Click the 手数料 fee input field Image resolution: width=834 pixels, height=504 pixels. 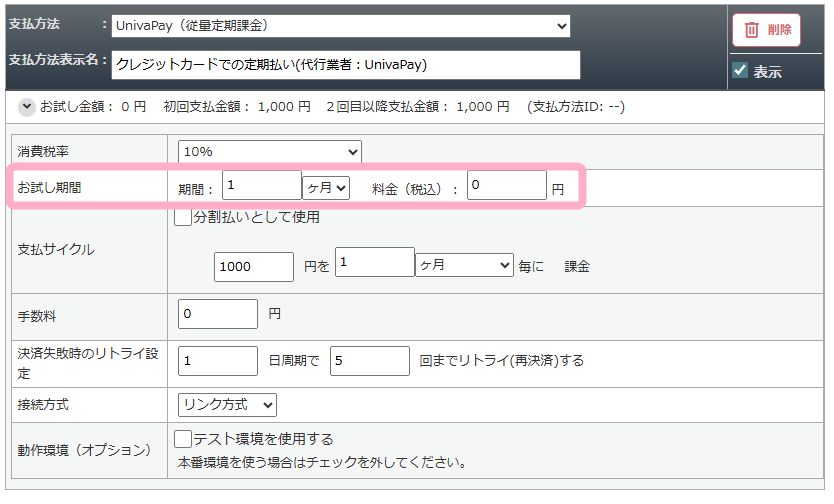pyautogui.click(x=217, y=314)
